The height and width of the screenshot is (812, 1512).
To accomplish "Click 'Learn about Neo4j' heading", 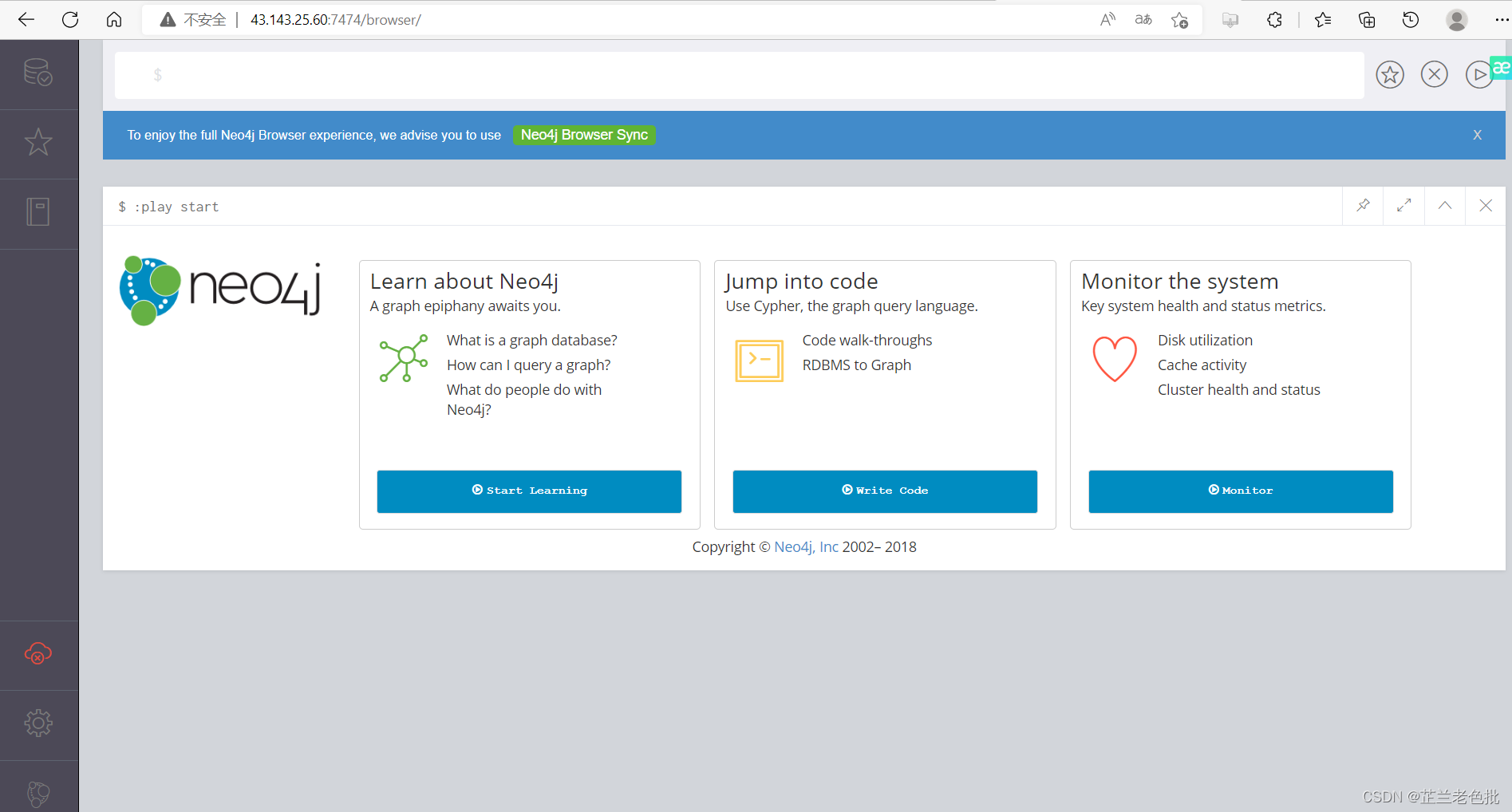I will click(x=464, y=282).
